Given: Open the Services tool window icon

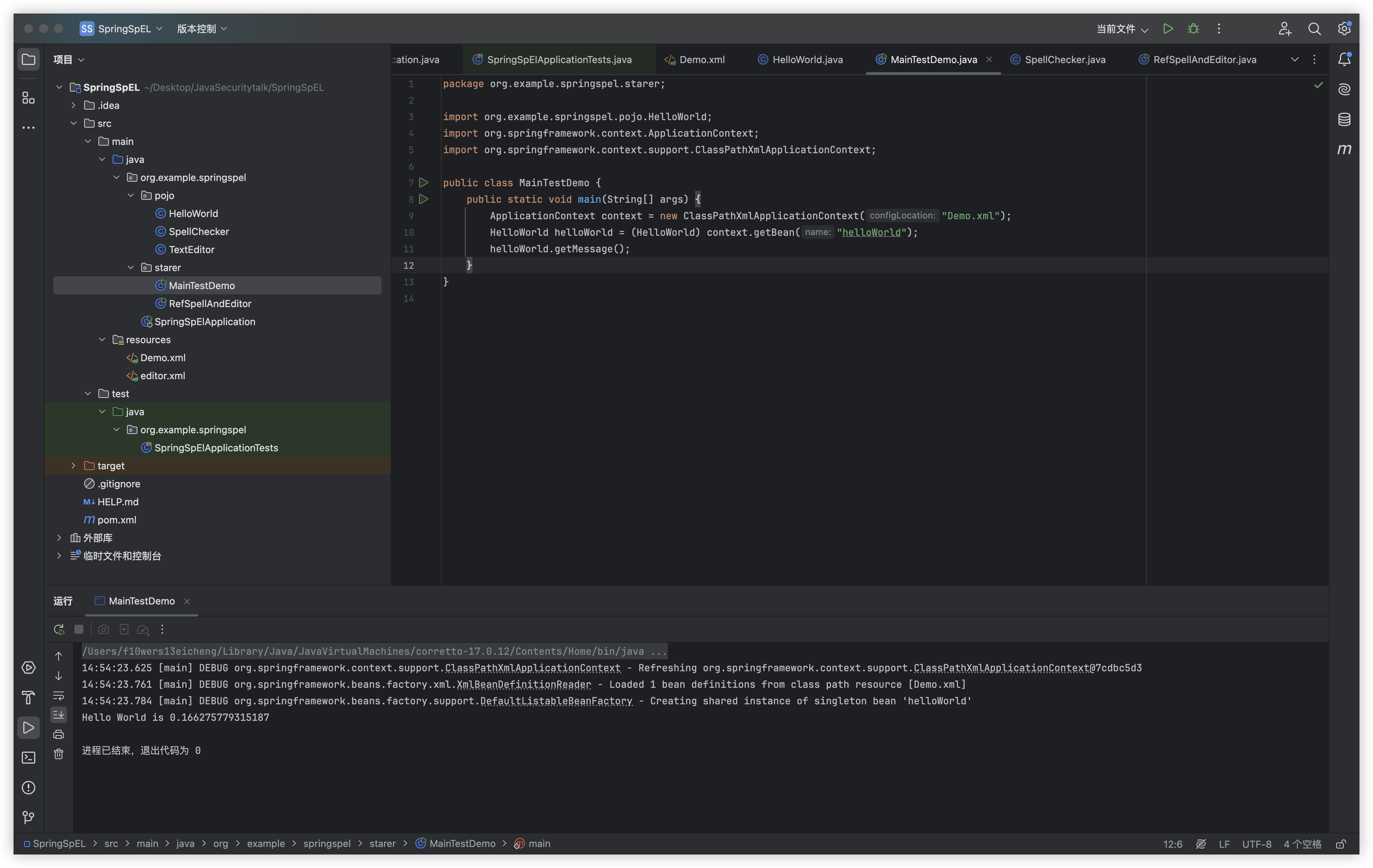Looking at the screenshot, I should coord(28,668).
